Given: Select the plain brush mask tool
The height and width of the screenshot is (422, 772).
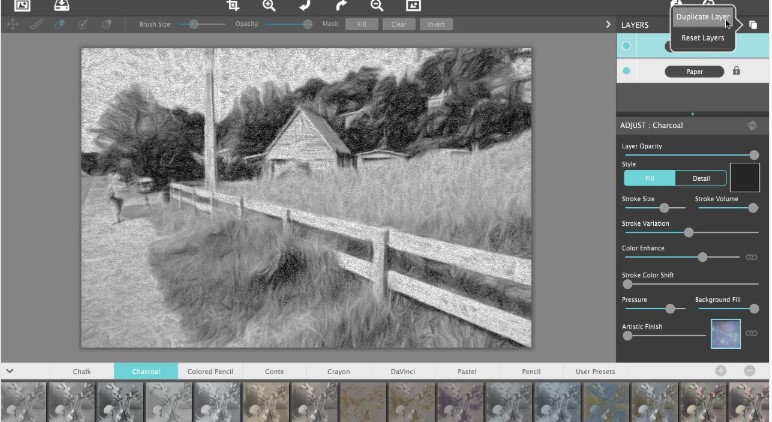Looking at the screenshot, I should 36,24.
